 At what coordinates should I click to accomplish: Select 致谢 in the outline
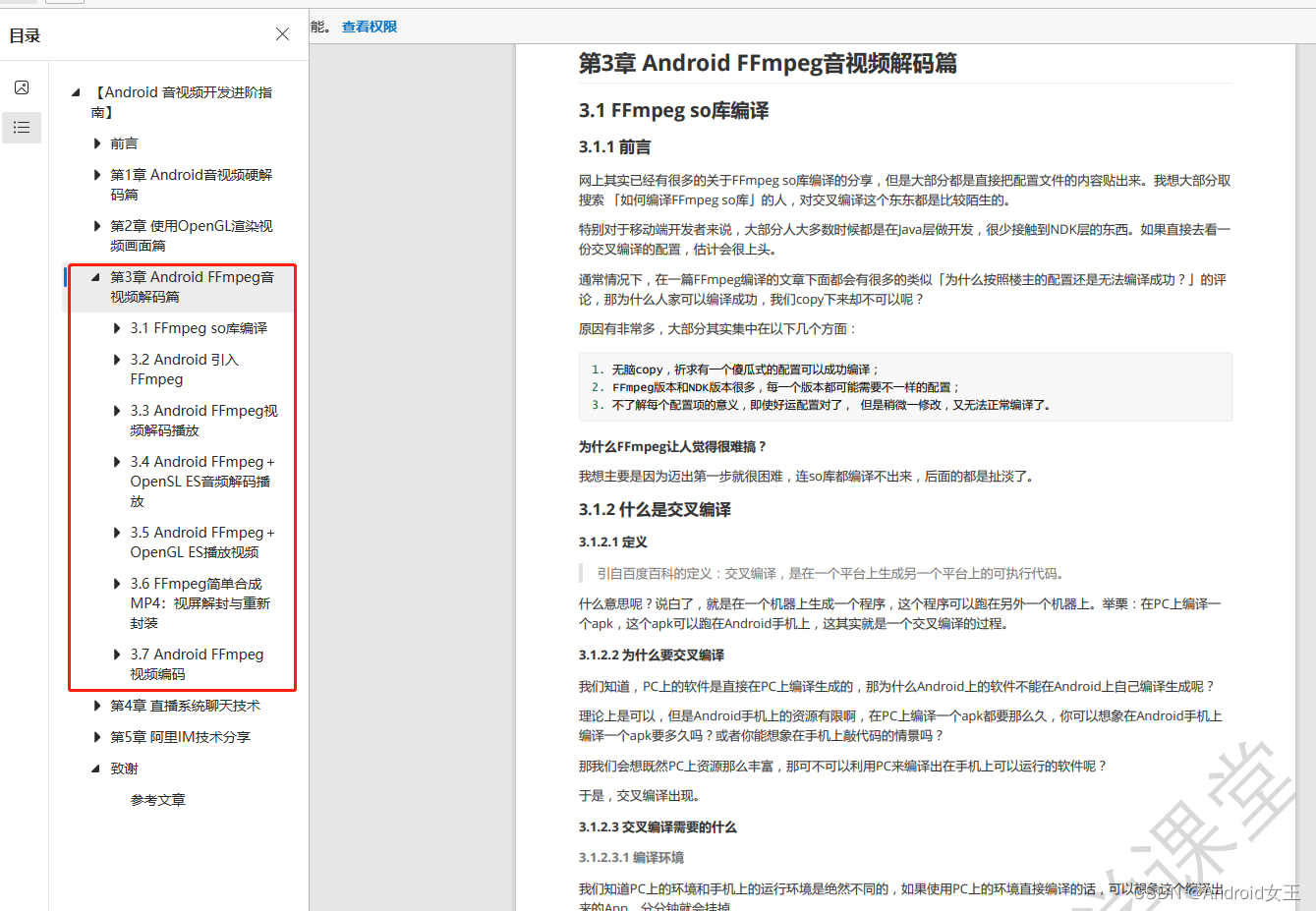pyautogui.click(x=124, y=769)
